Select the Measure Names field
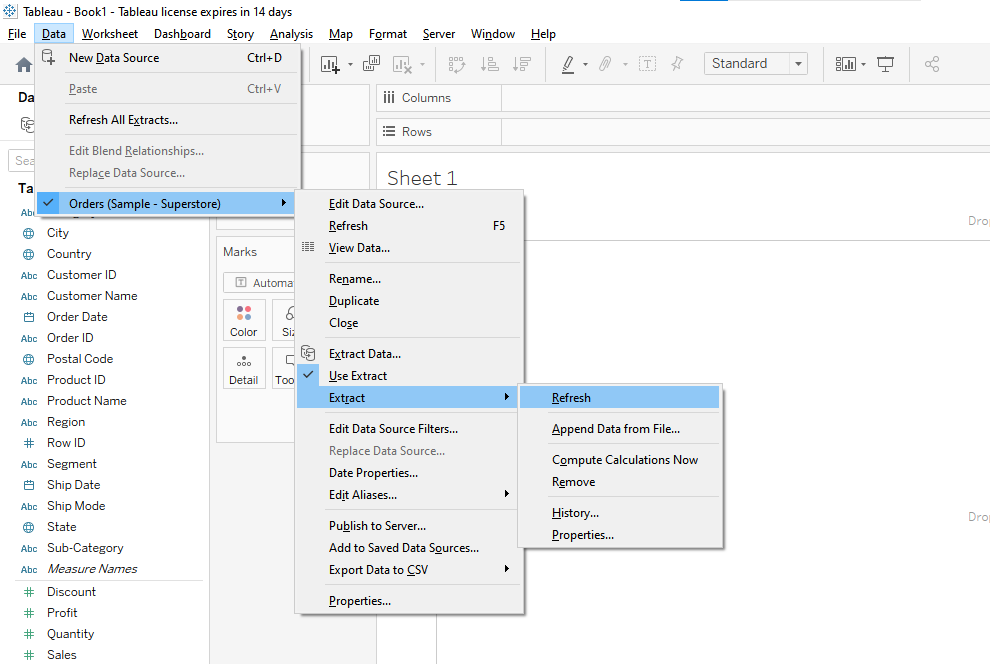The height and width of the screenshot is (664, 990). (92, 569)
